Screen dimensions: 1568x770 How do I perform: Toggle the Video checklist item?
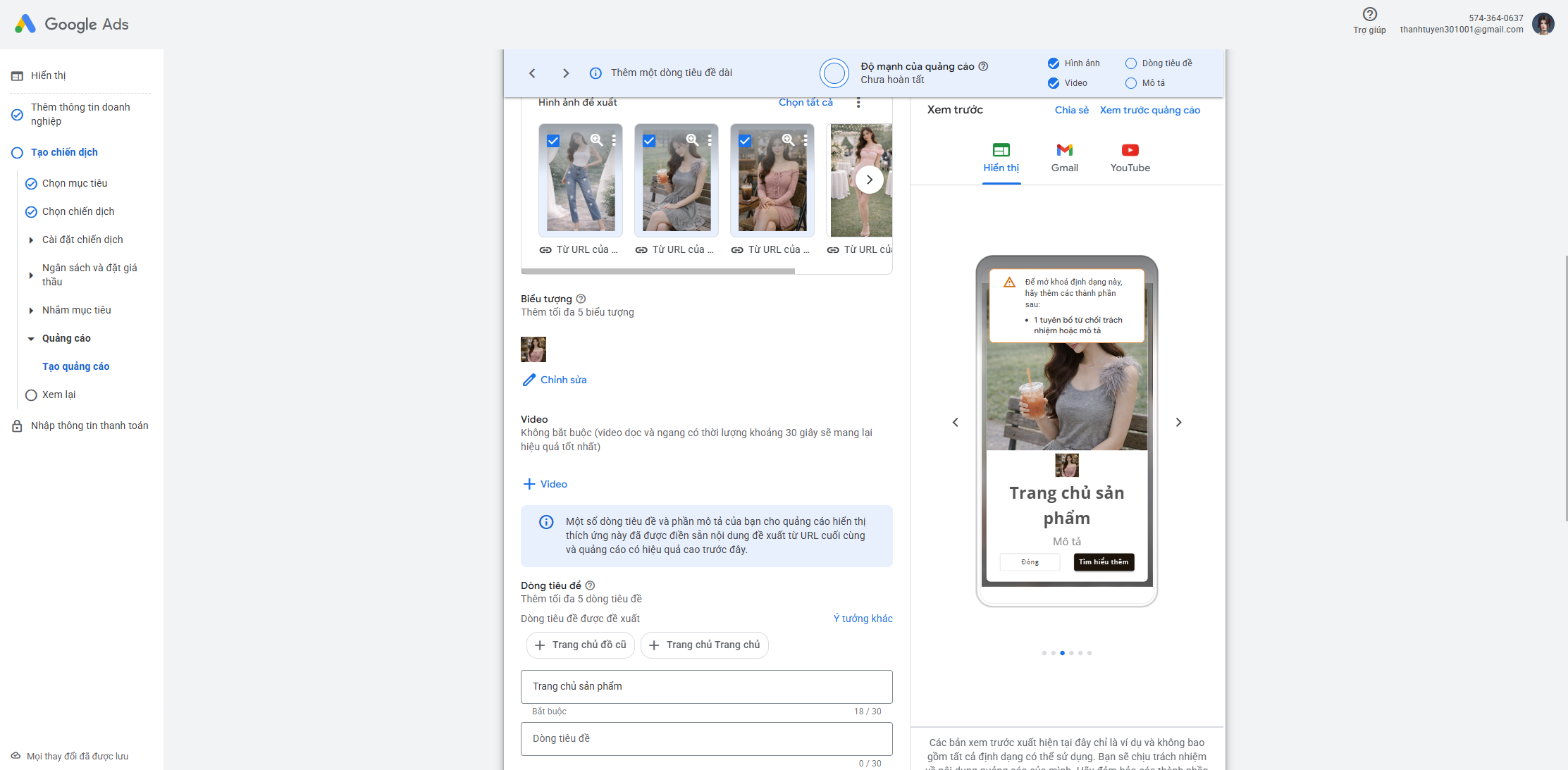(x=1054, y=83)
